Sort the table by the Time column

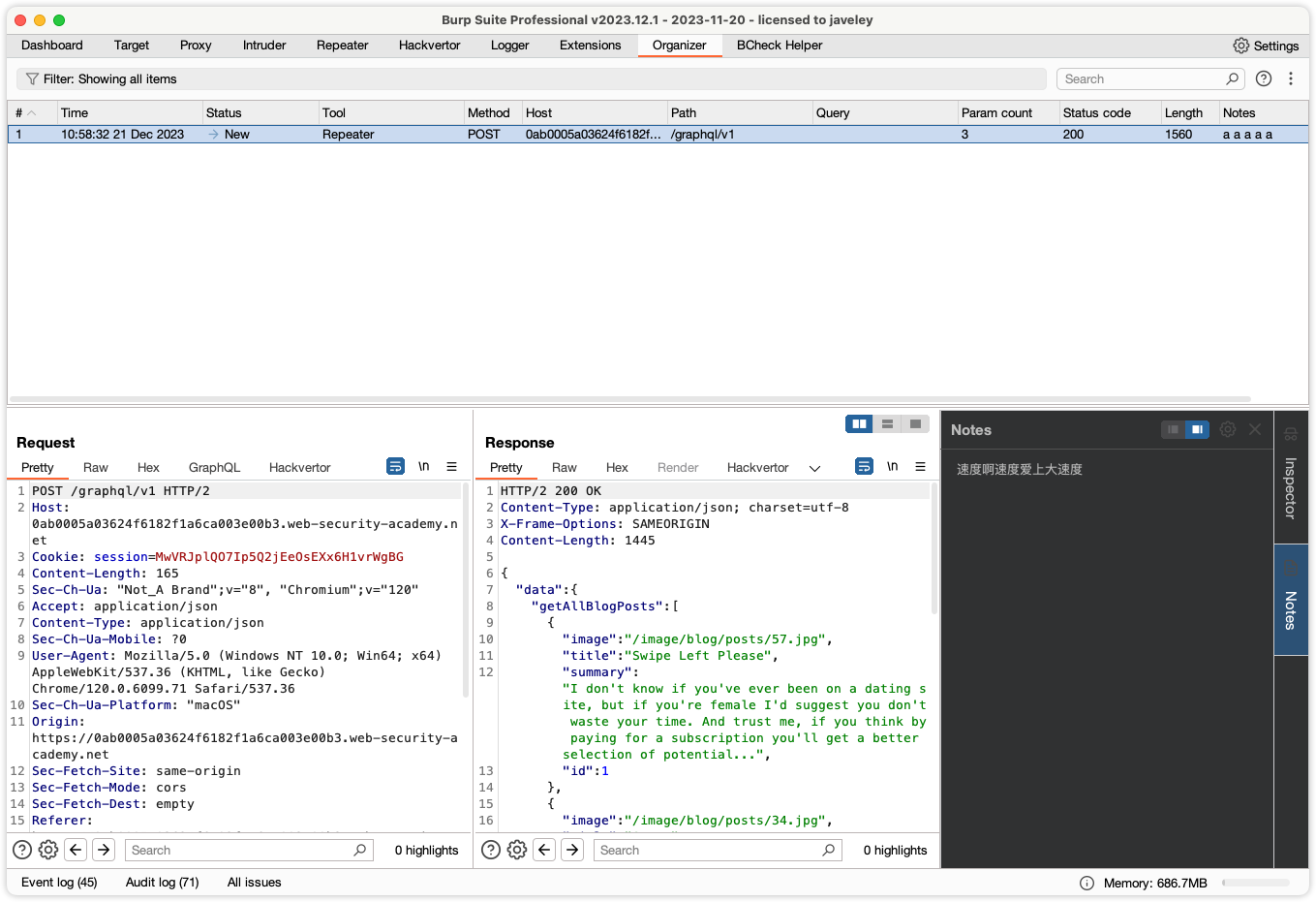pos(130,113)
